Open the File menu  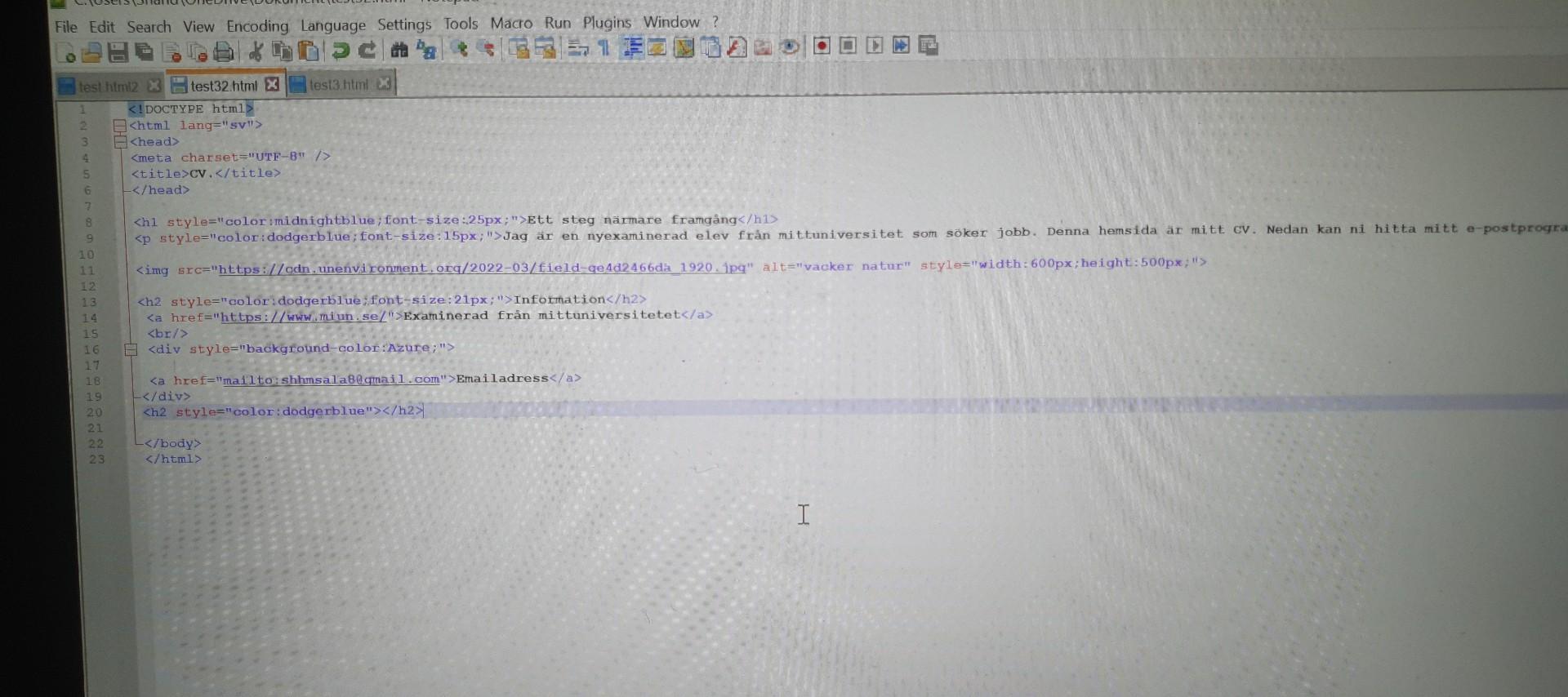pos(66,27)
